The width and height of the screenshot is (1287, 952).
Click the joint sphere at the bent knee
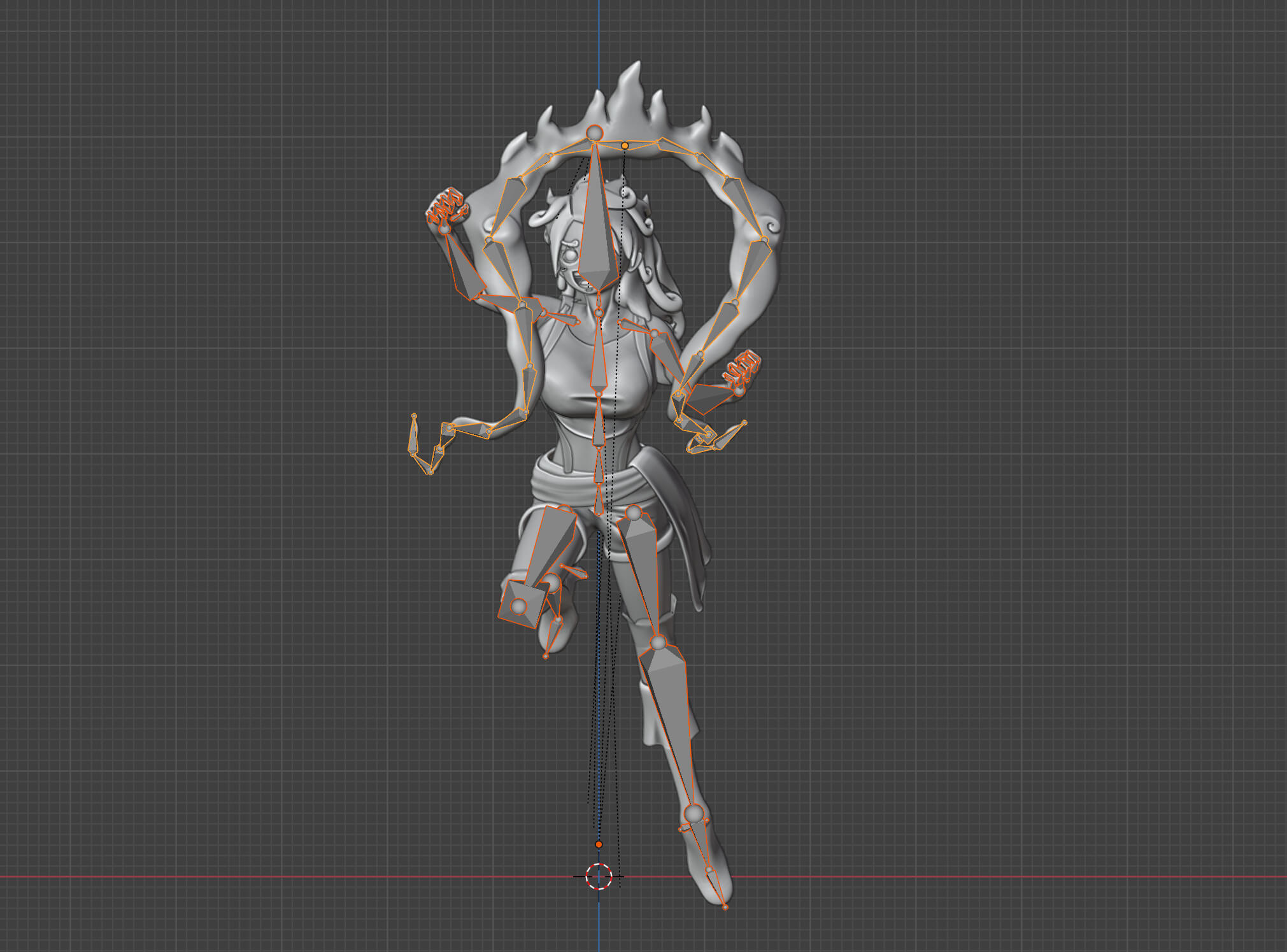click(519, 606)
